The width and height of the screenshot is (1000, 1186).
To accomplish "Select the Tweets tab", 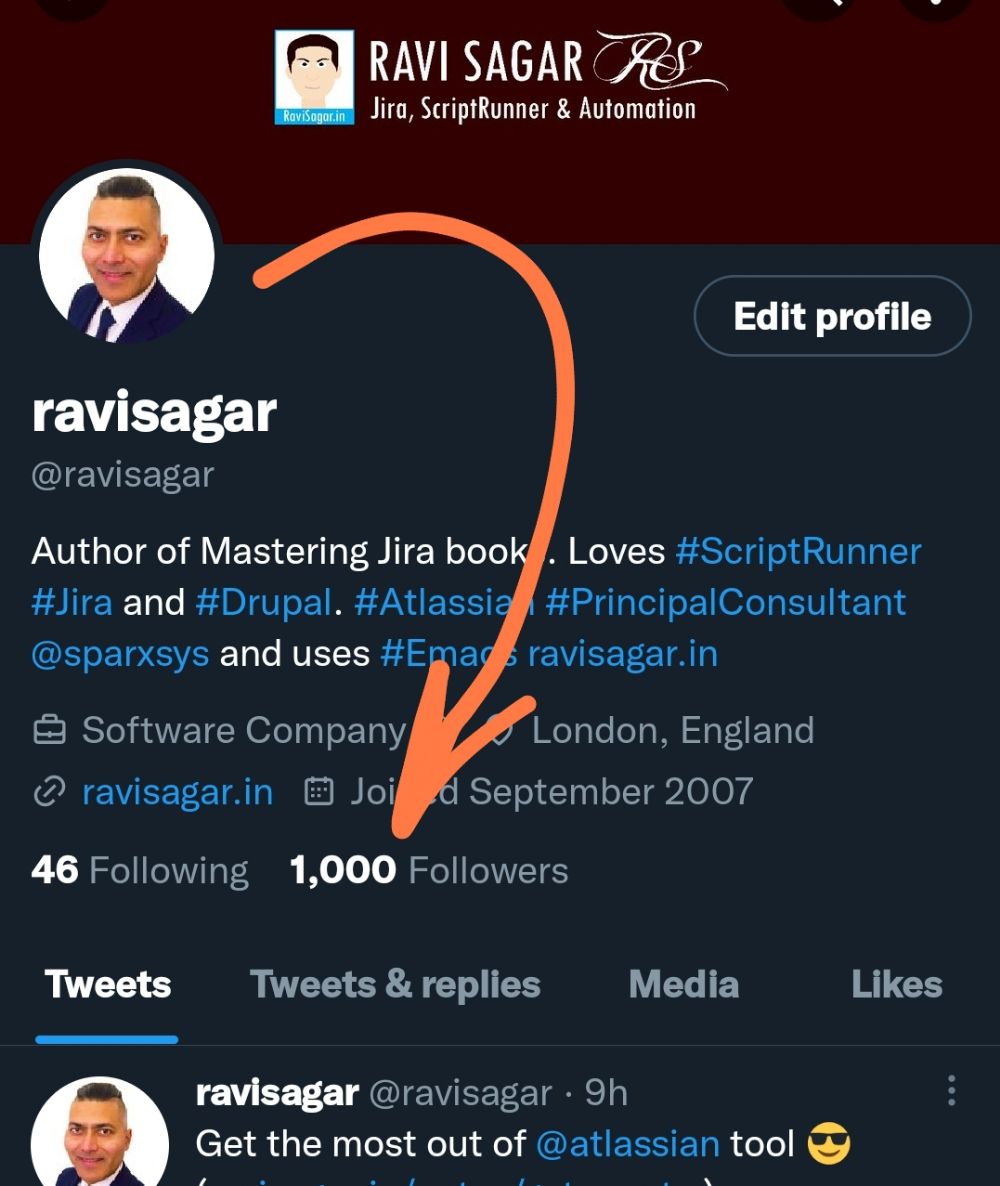I will point(107,985).
